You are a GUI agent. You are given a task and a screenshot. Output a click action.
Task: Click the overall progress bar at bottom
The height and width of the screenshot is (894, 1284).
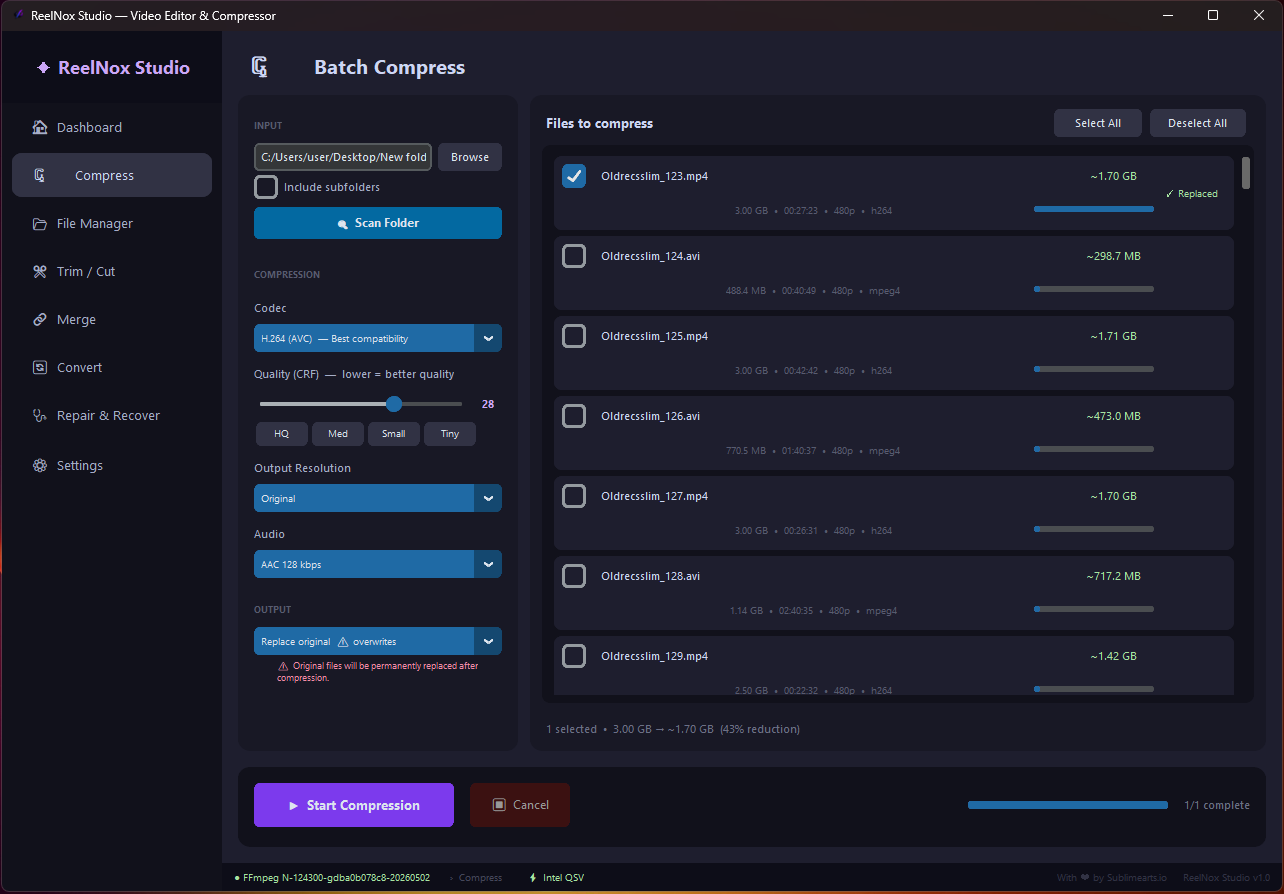tap(1068, 805)
